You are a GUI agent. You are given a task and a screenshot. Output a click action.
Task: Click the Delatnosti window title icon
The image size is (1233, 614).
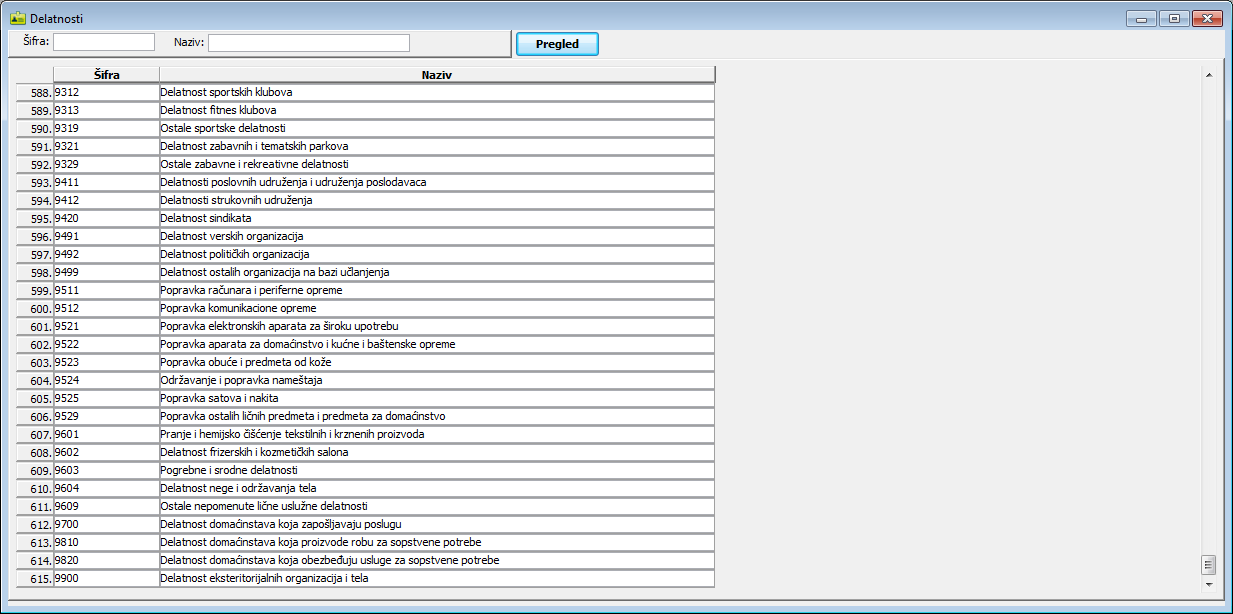click(17, 18)
